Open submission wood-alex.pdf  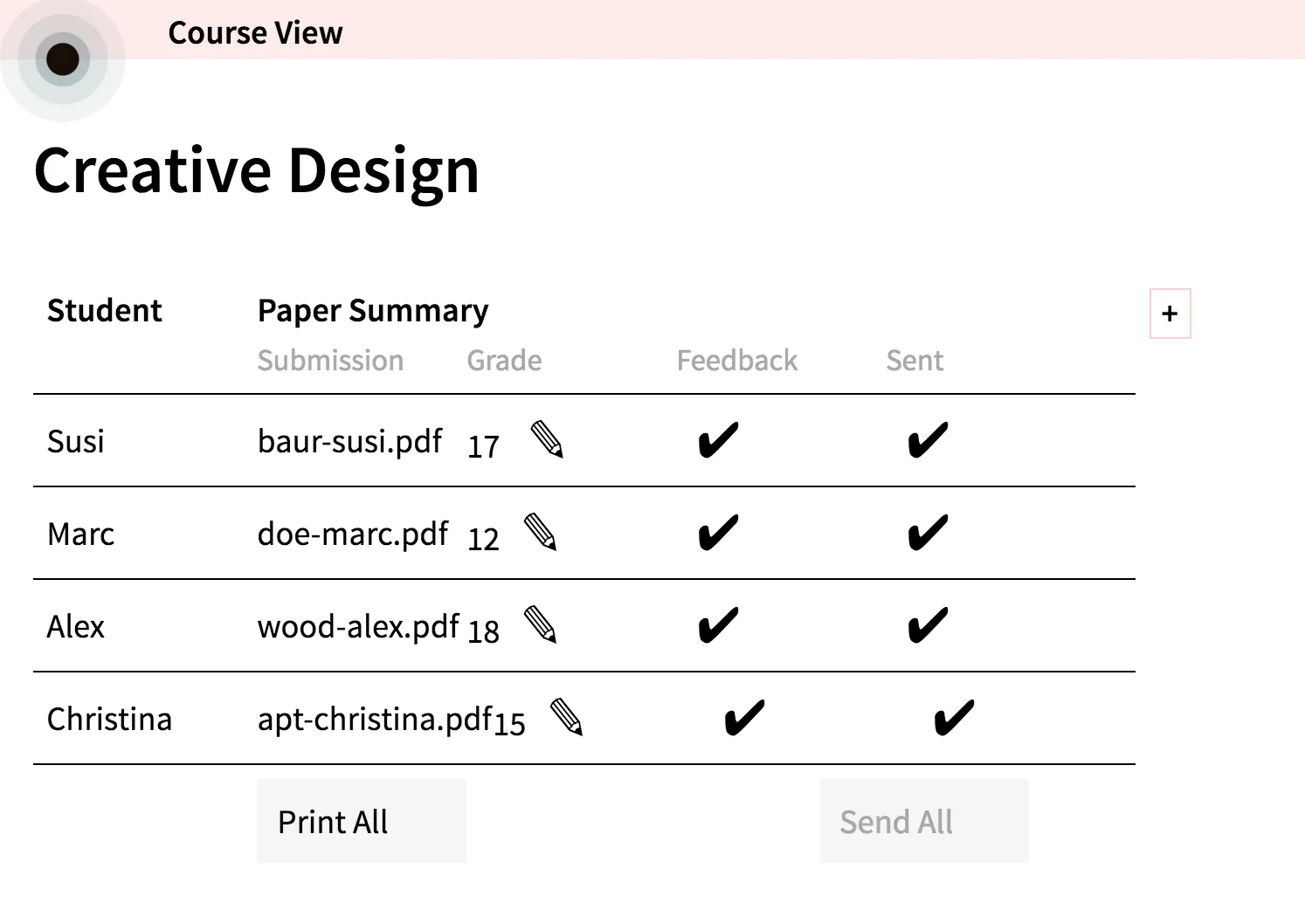pos(358,627)
